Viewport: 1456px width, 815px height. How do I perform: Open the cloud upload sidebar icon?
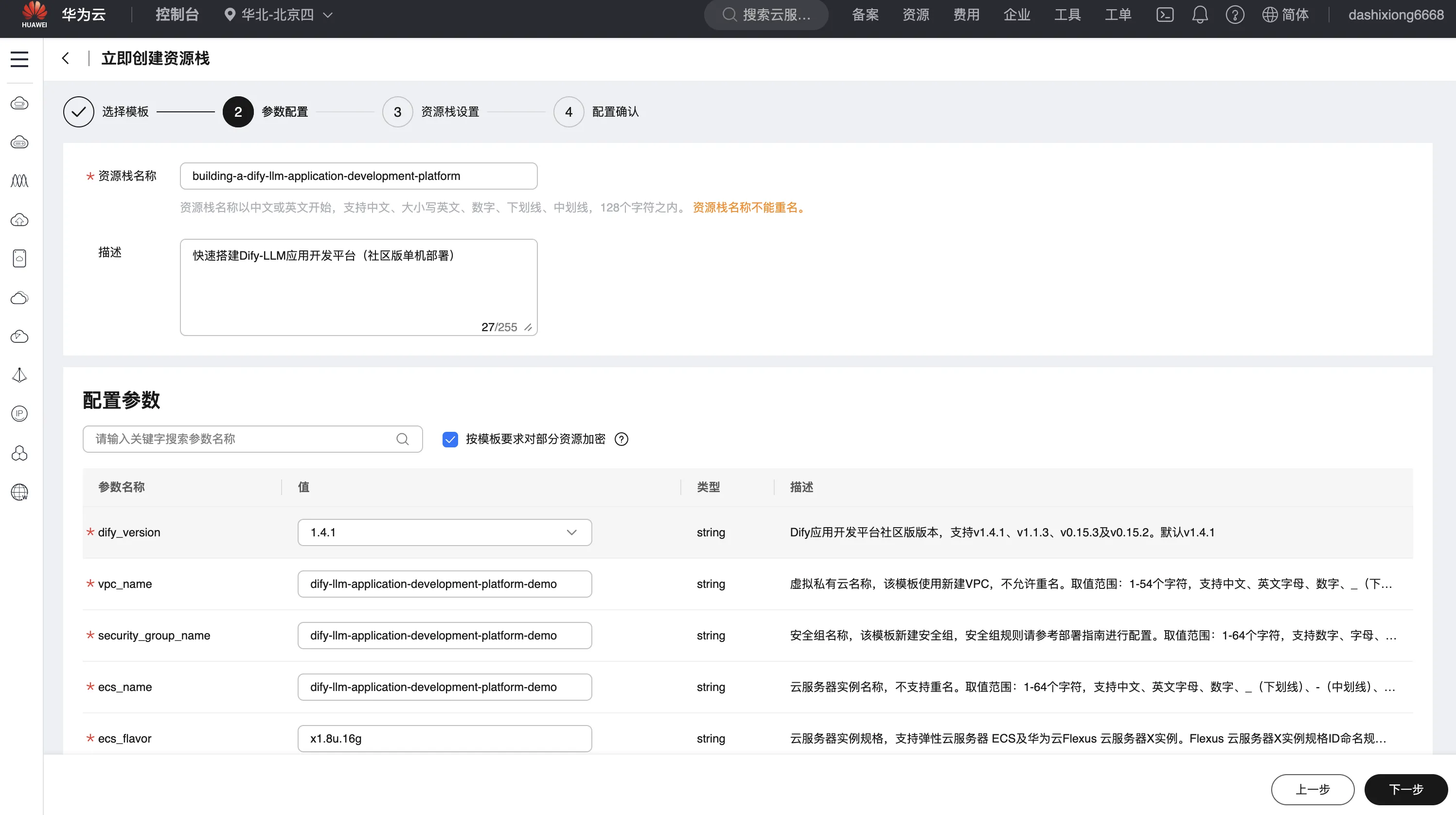click(x=20, y=220)
